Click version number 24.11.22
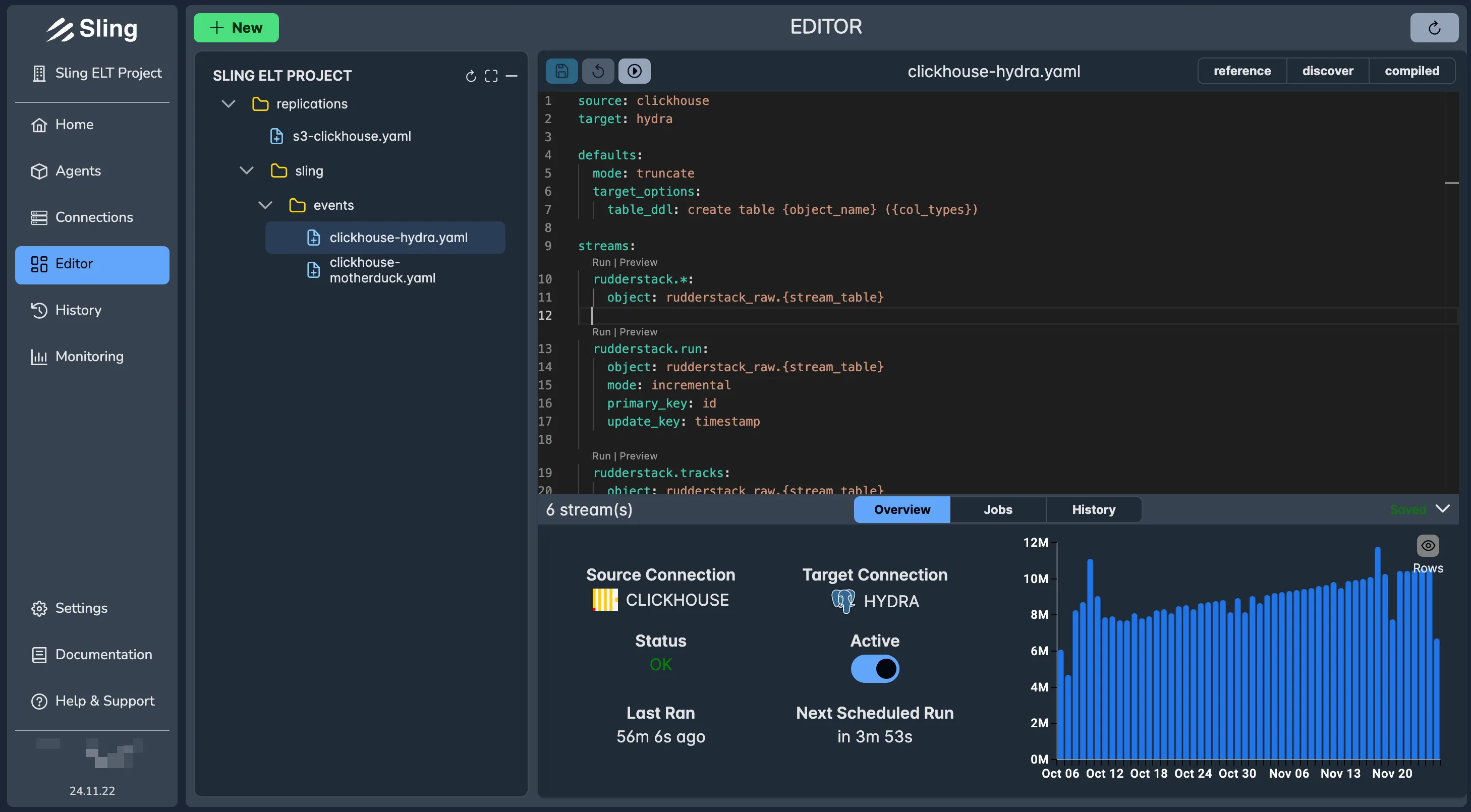The image size is (1471, 812). click(x=92, y=790)
